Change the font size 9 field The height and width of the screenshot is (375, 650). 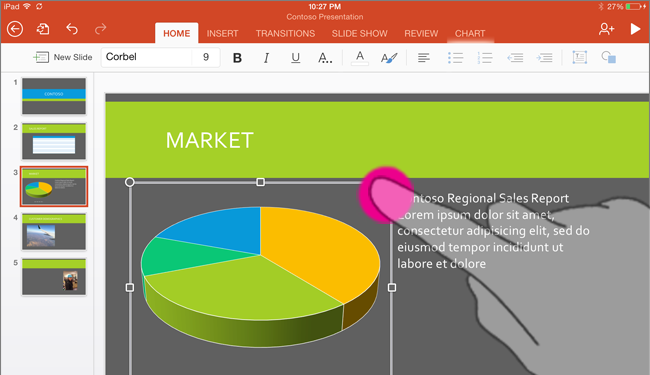coord(206,57)
